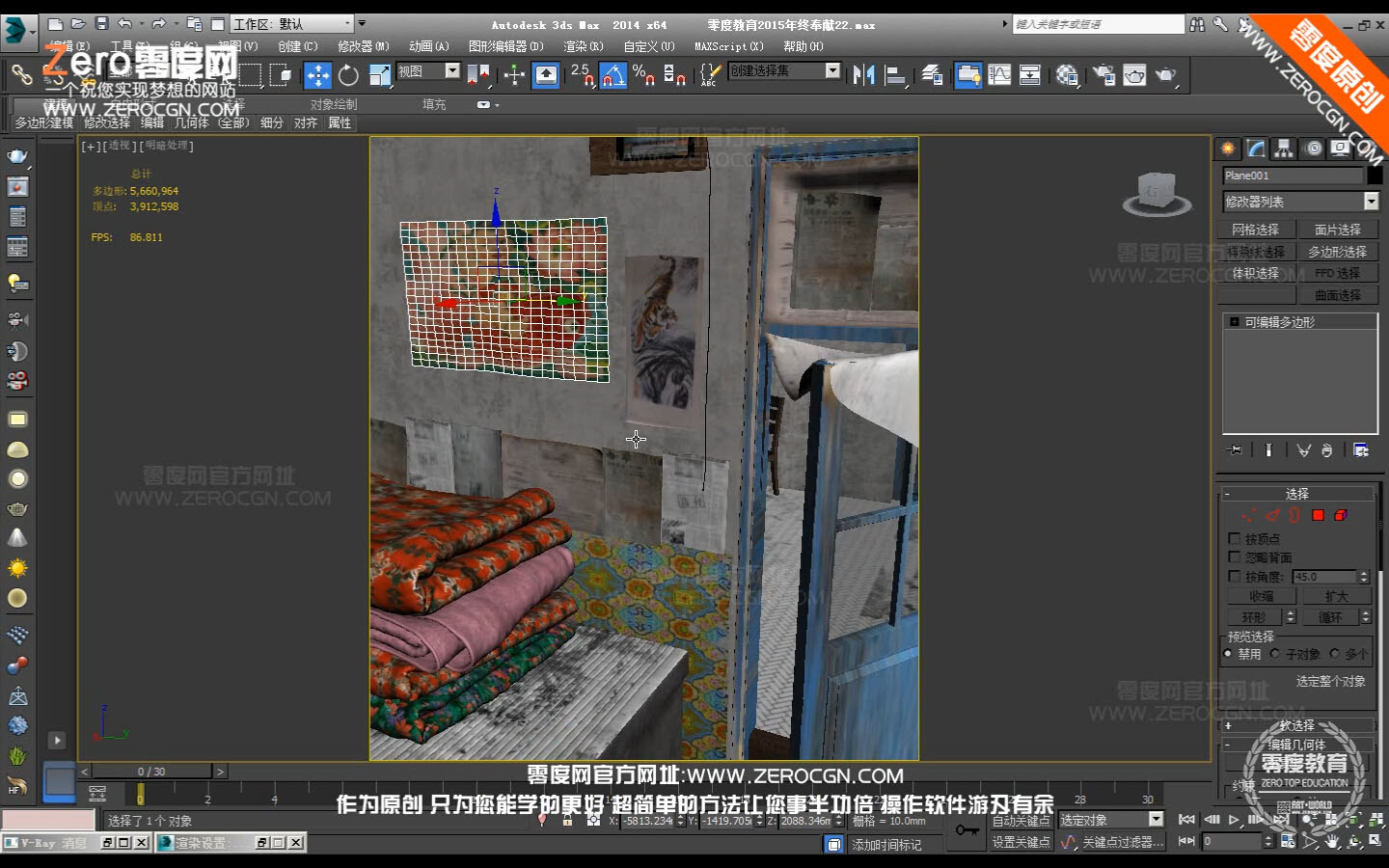This screenshot has width=1389, height=868.
Task: Collapse the 选择 rollout
Action: (1297, 494)
